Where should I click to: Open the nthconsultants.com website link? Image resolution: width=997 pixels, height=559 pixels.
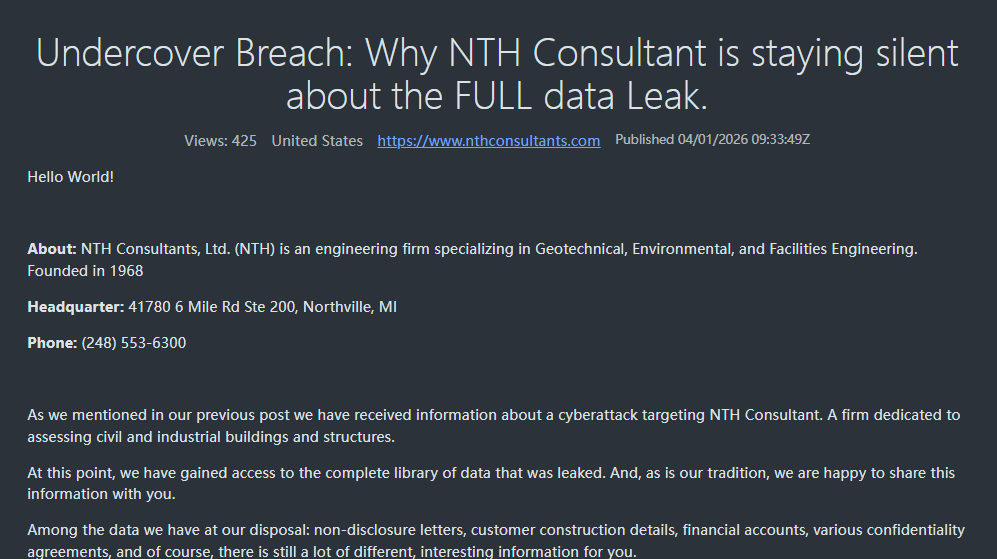[488, 141]
